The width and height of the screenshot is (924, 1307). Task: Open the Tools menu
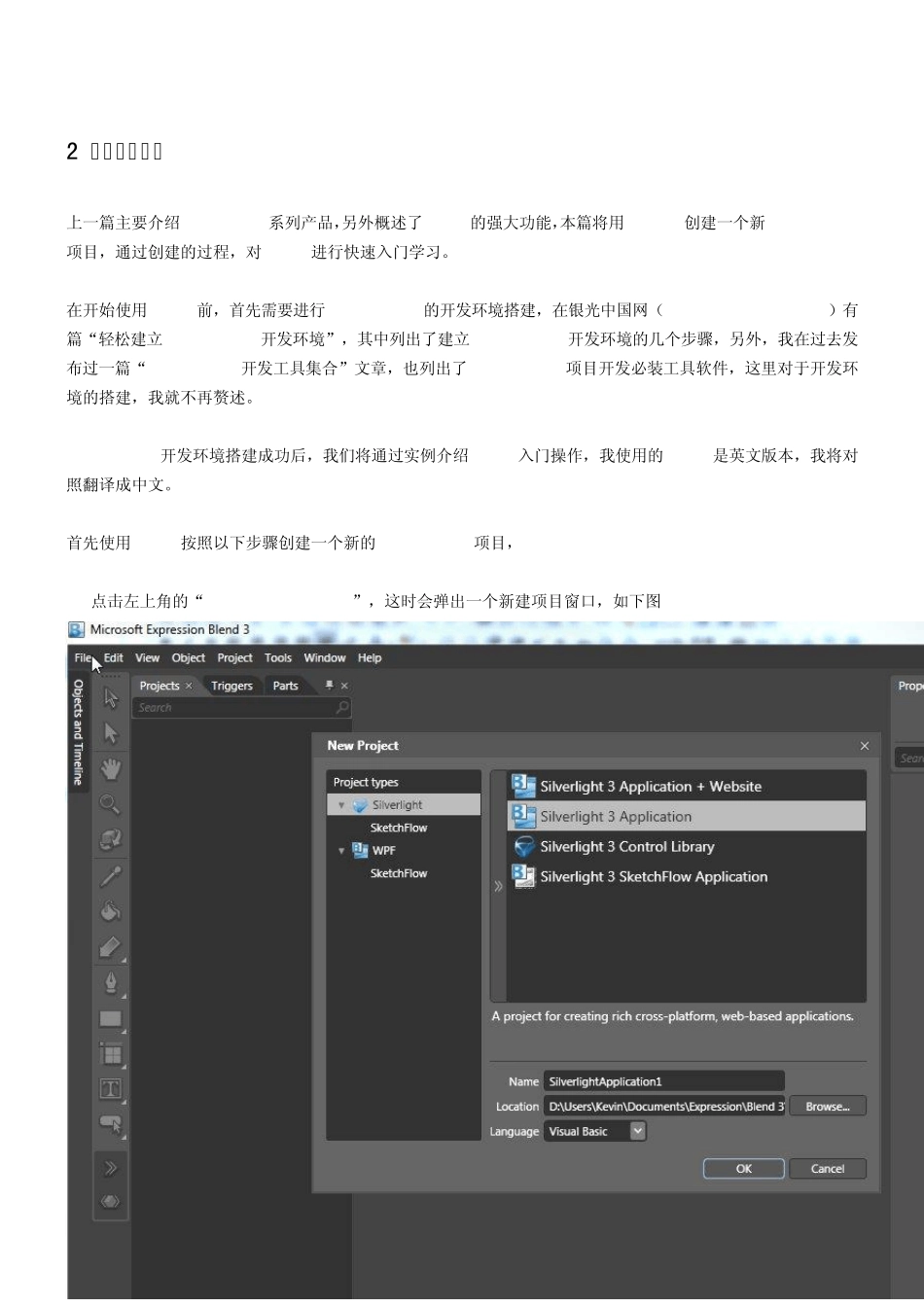coord(278,658)
